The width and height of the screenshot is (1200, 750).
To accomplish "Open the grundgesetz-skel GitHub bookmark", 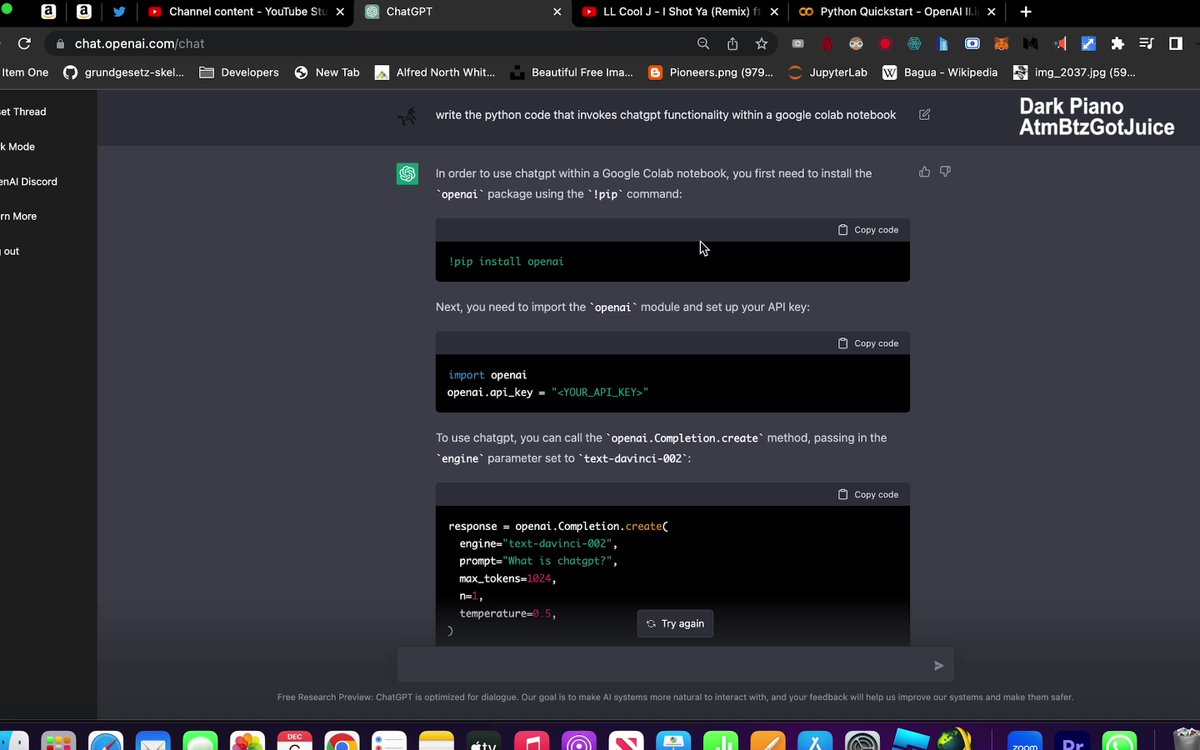I will click(123, 72).
